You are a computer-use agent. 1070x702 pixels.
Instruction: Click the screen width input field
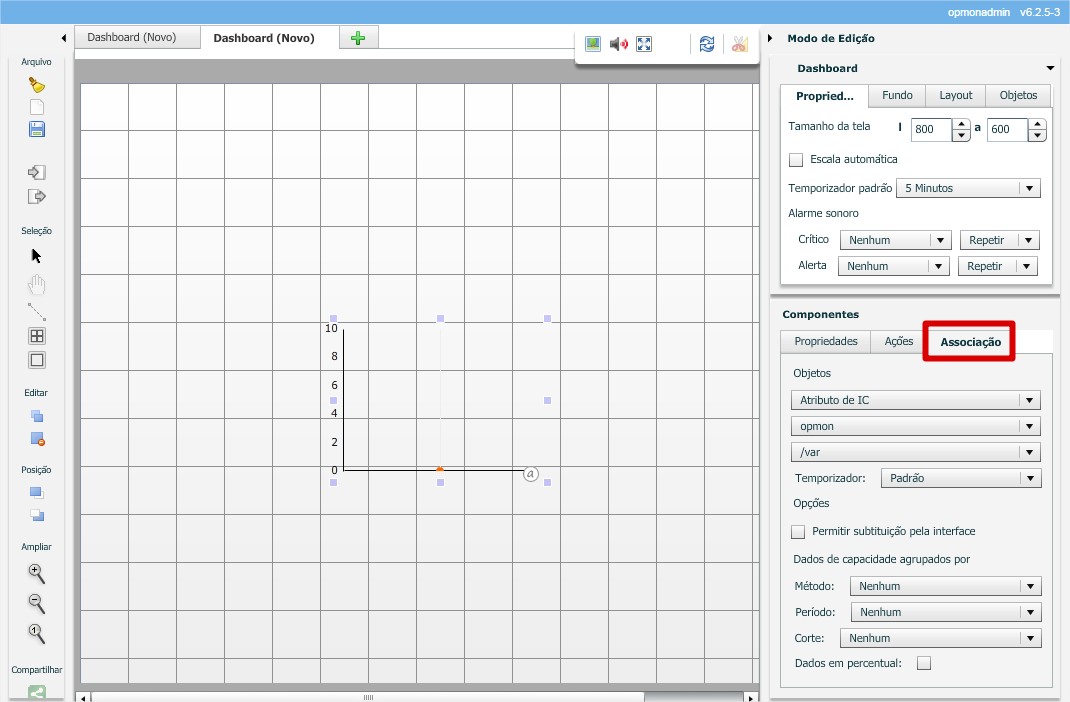coord(930,129)
